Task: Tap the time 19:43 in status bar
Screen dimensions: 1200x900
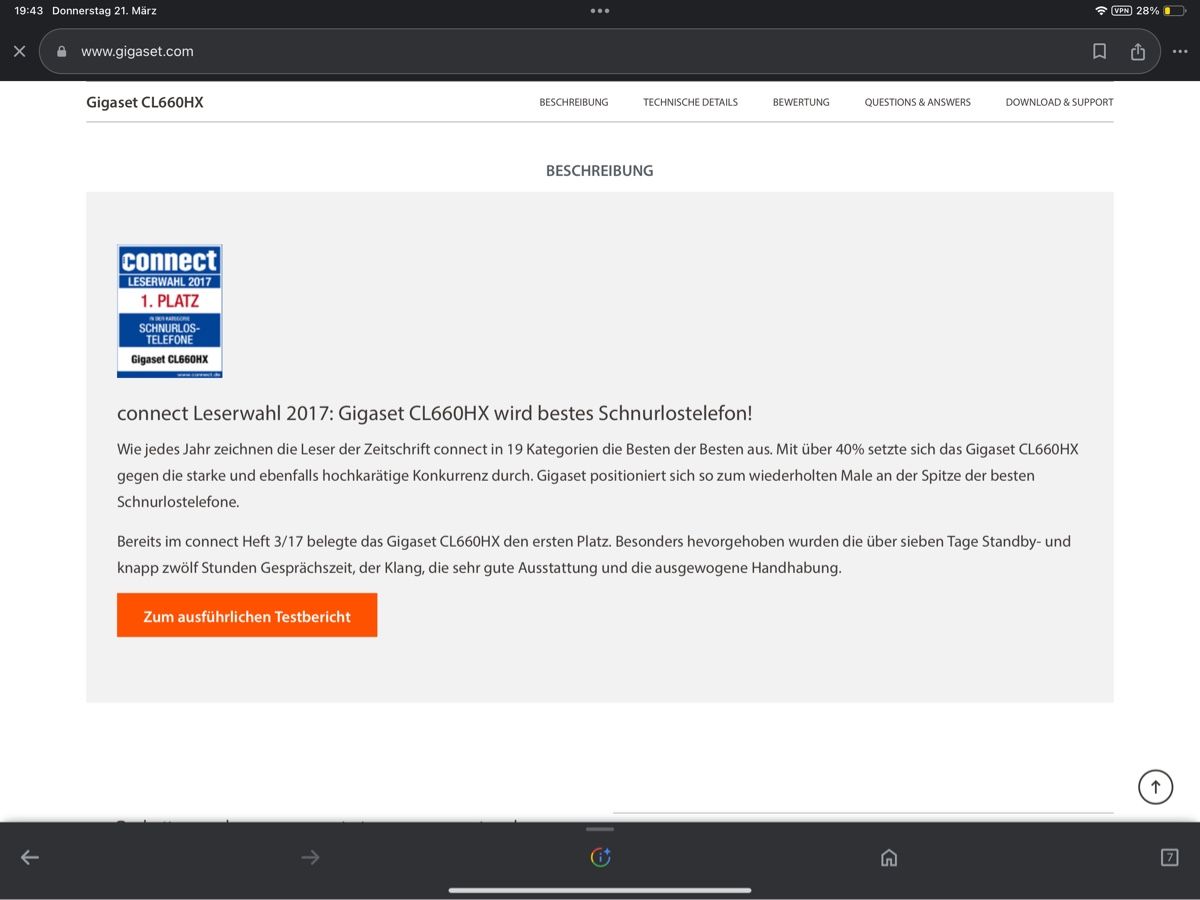Action: click(29, 11)
